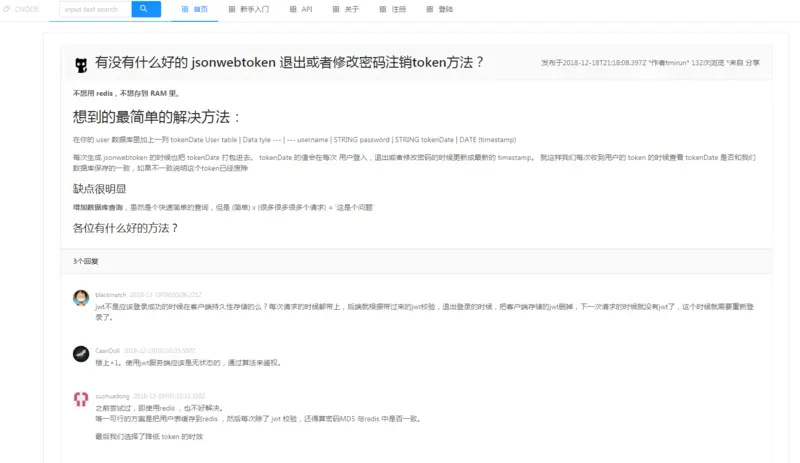Image resolution: width=800 pixels, height=463 pixels.
Task: Click the timestamp on zuohuadong's reply
Action: [x=169, y=396]
